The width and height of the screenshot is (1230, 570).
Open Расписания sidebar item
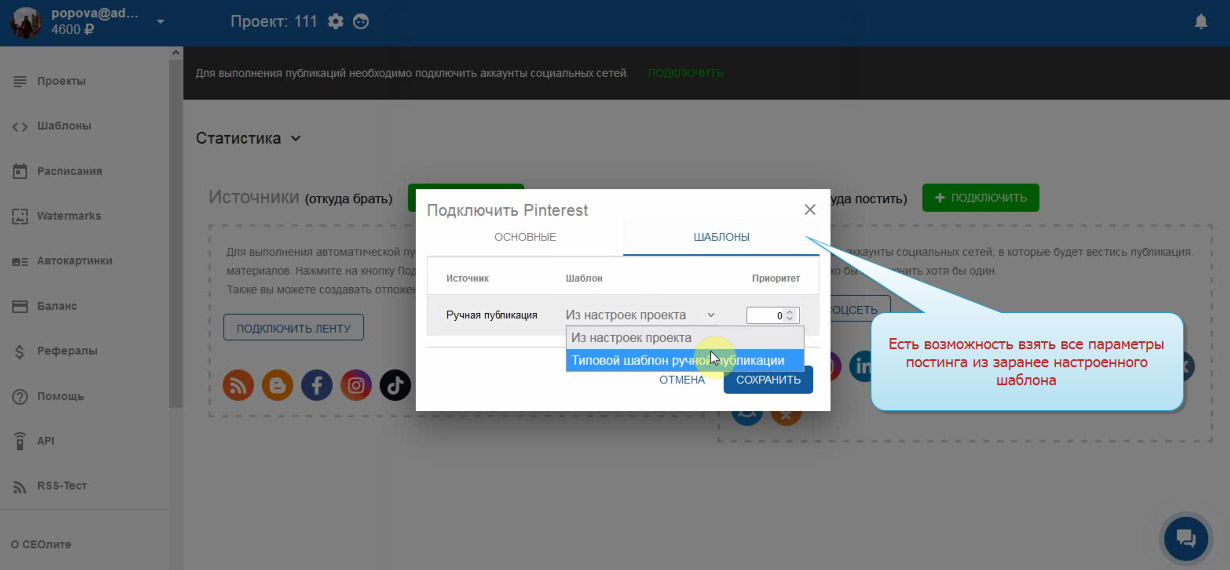tap(69, 171)
